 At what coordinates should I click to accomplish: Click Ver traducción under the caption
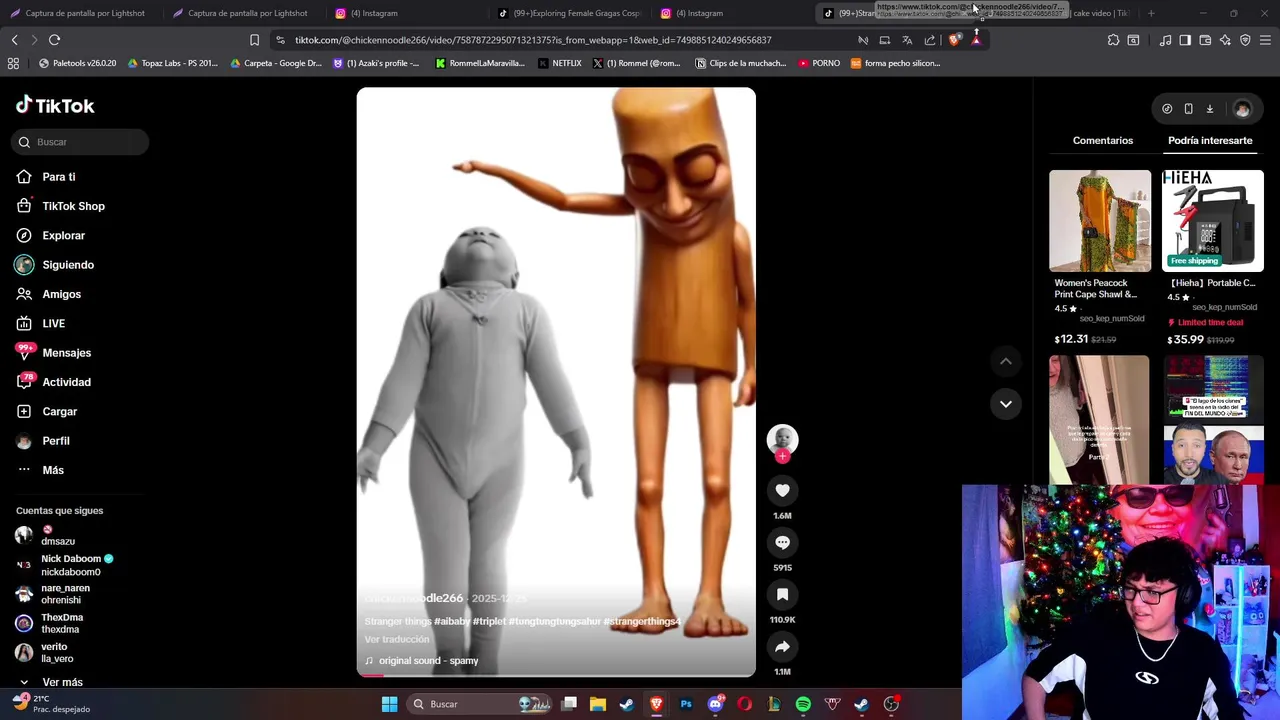(397, 639)
